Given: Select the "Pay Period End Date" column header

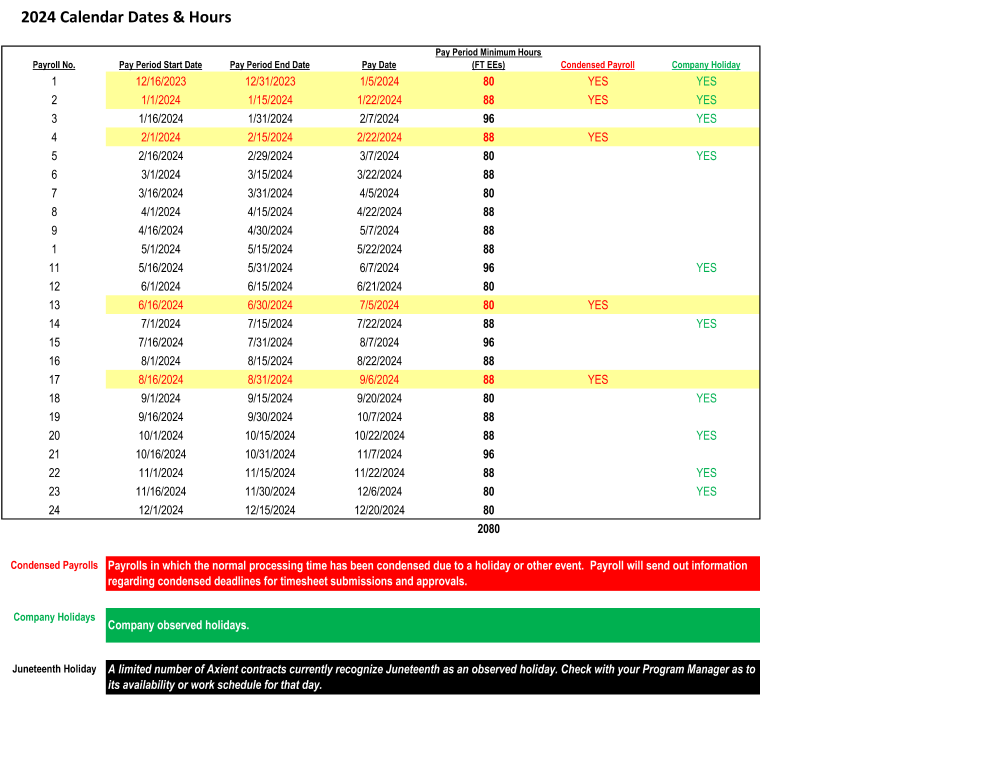Looking at the screenshot, I should (x=269, y=64).
